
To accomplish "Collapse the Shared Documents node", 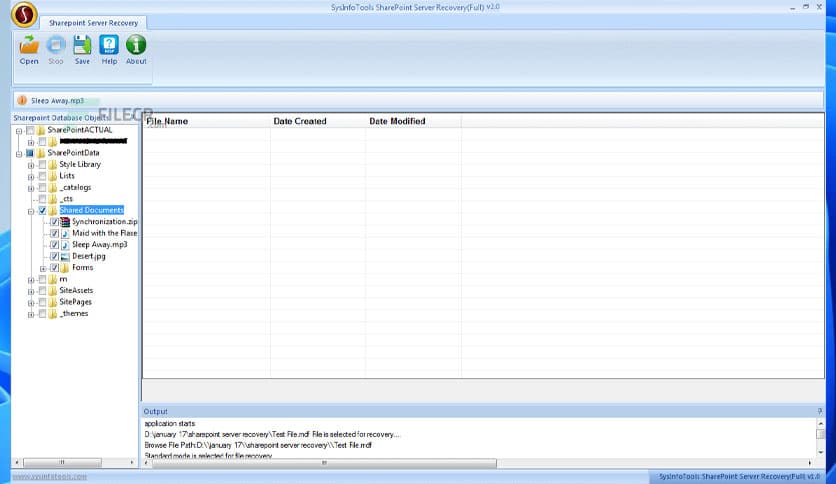I will pyautogui.click(x=31, y=212).
